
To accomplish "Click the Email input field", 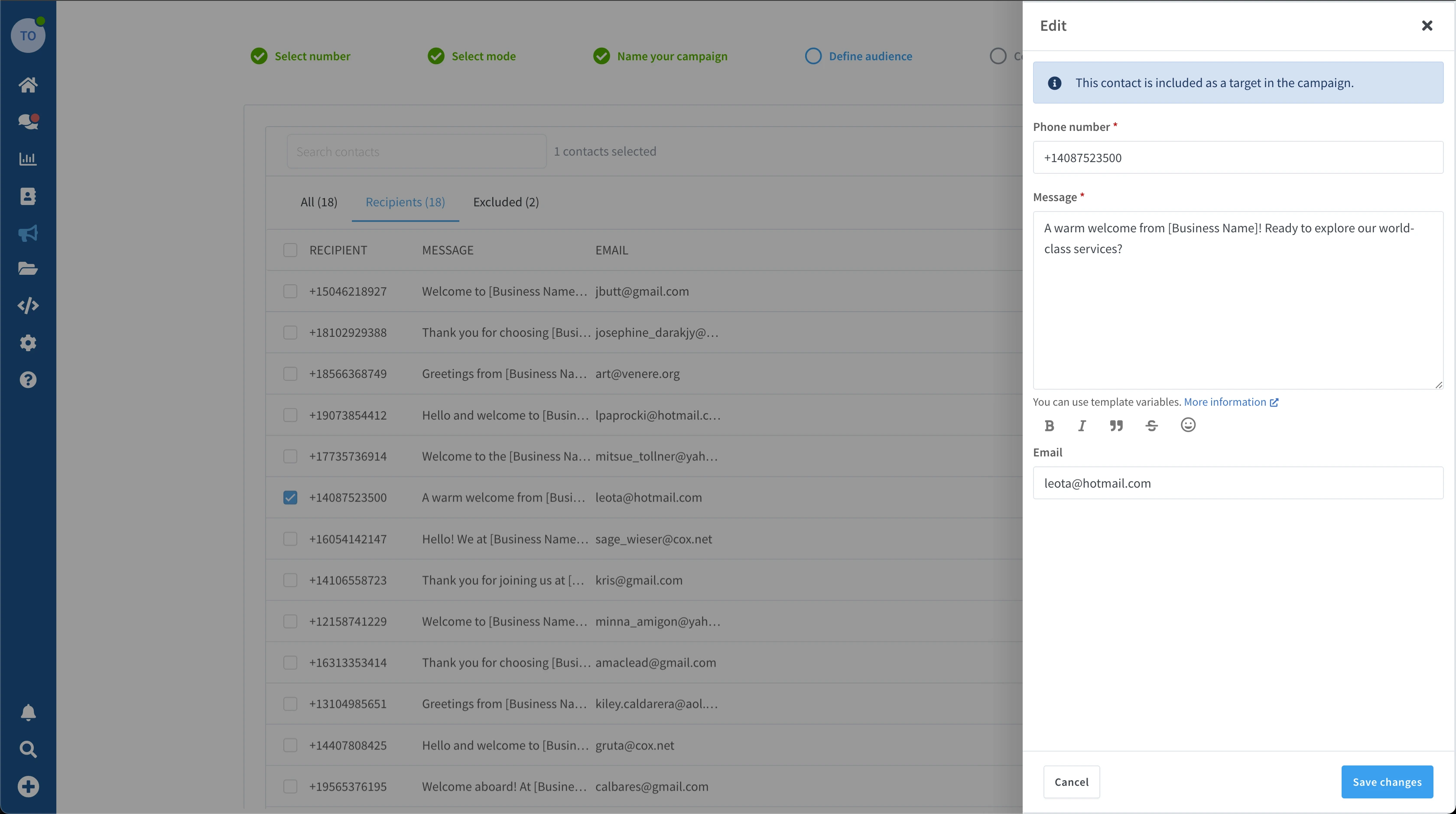I will pyautogui.click(x=1238, y=483).
